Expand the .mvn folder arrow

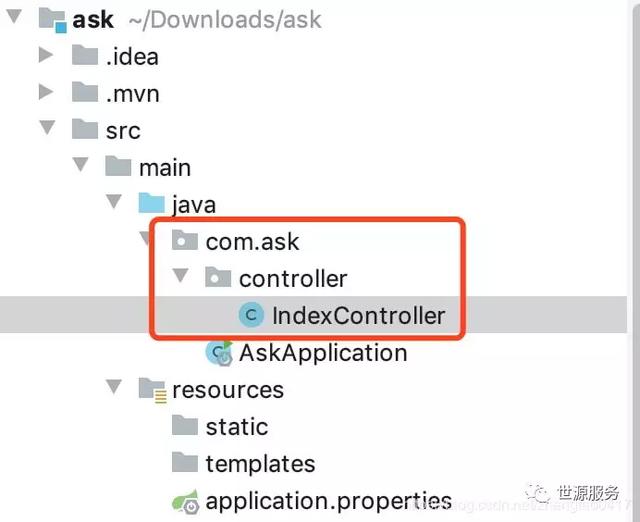(45, 93)
